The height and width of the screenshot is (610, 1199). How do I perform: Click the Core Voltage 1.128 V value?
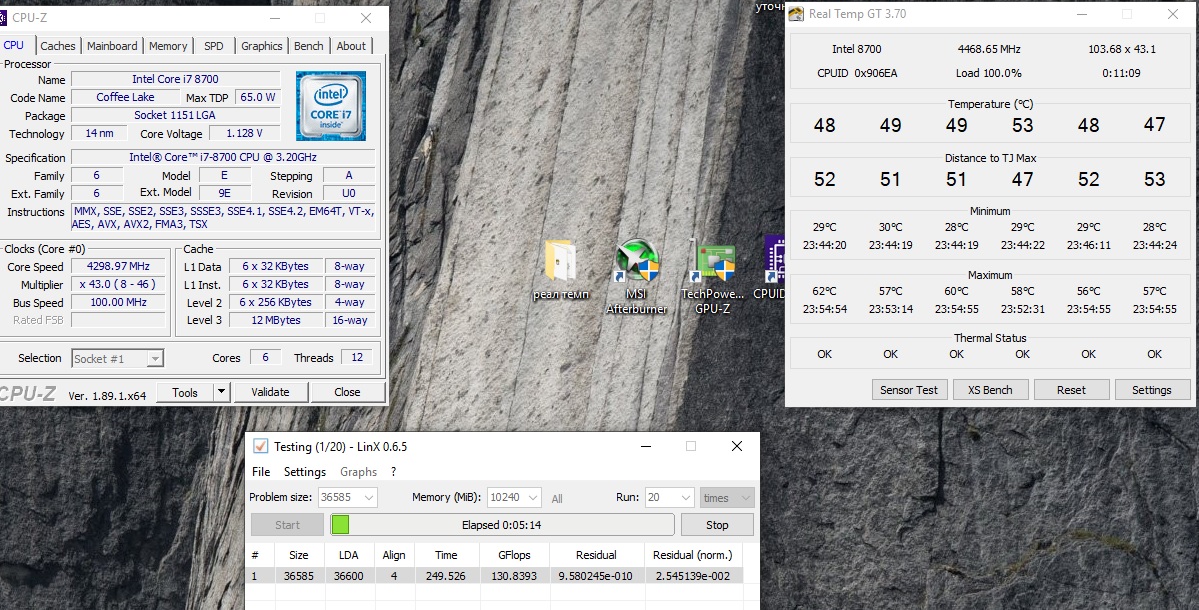[x=245, y=133]
